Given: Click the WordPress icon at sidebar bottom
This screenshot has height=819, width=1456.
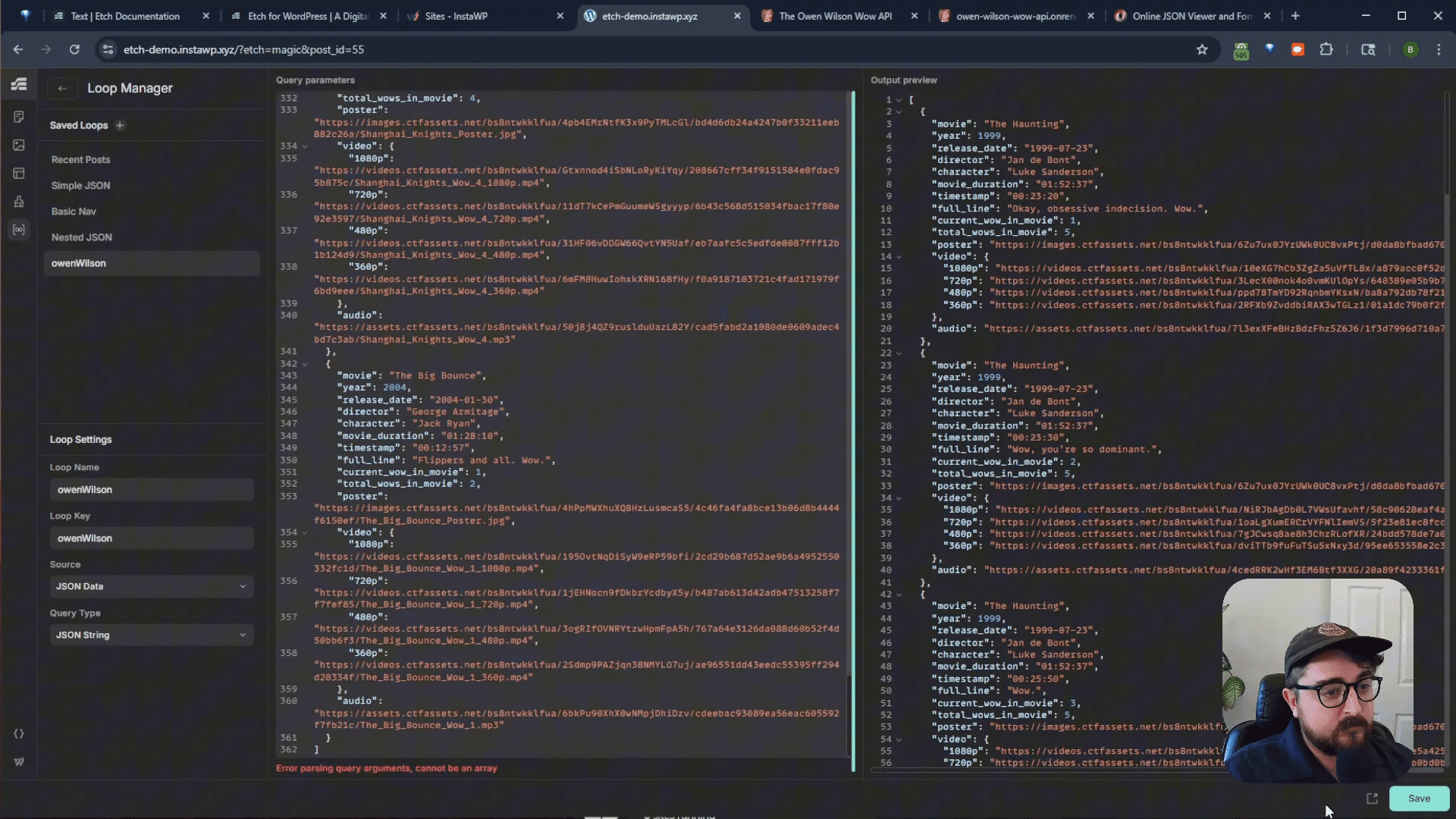Looking at the screenshot, I should [x=19, y=761].
